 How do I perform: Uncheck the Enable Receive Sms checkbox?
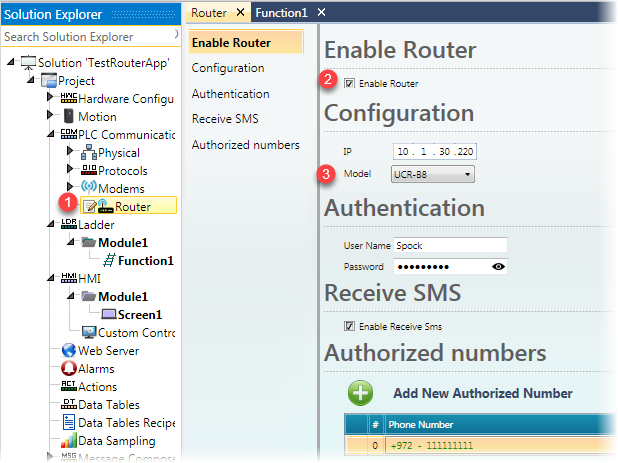tap(349, 326)
